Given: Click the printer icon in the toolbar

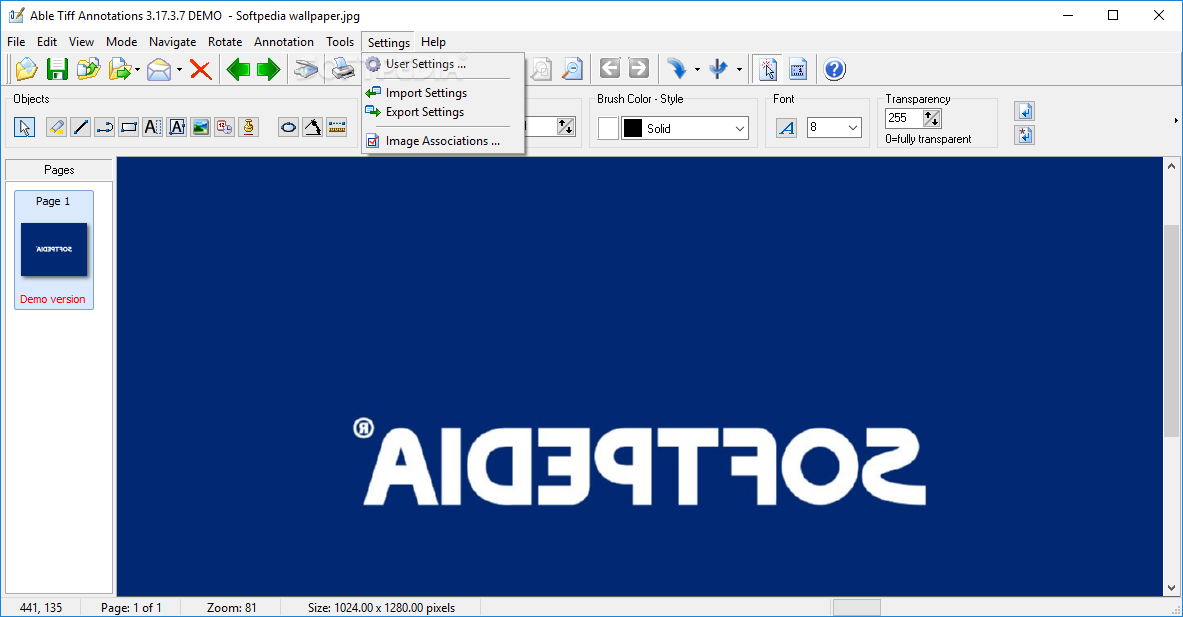Looking at the screenshot, I should pyautogui.click(x=343, y=69).
